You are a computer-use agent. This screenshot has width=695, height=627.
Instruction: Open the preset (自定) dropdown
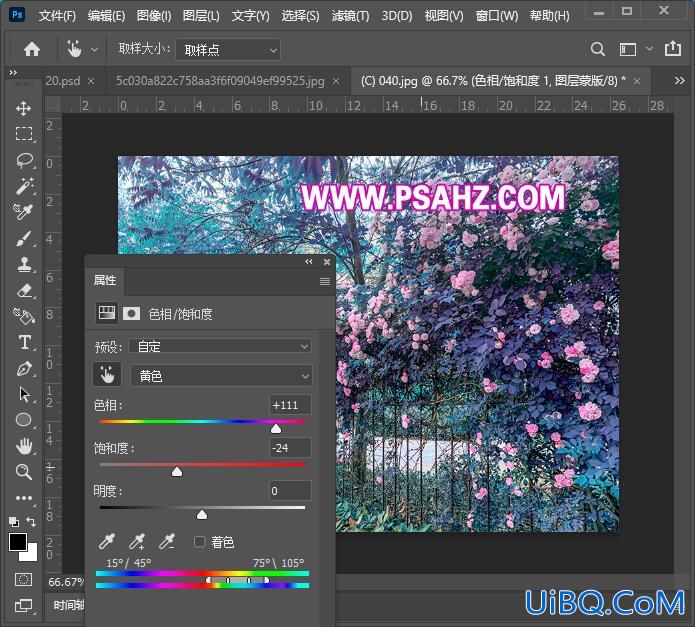[220, 346]
